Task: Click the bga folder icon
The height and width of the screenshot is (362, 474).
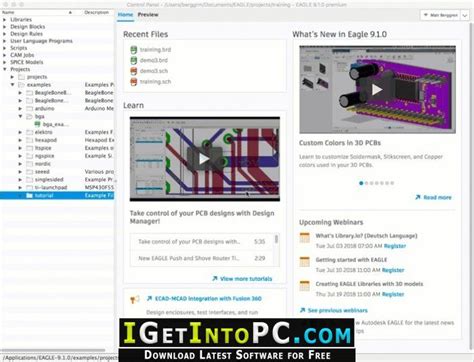Action: [x=29, y=116]
